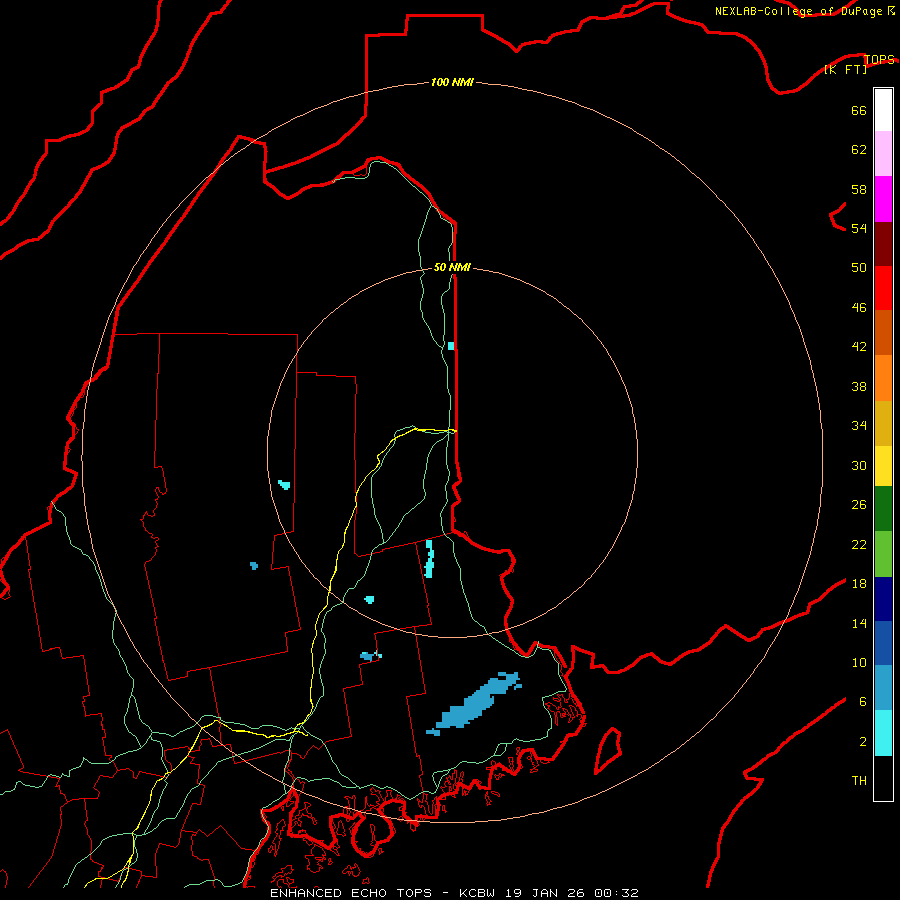Click the '10' legend value
900x900 pixels.
coord(859,662)
